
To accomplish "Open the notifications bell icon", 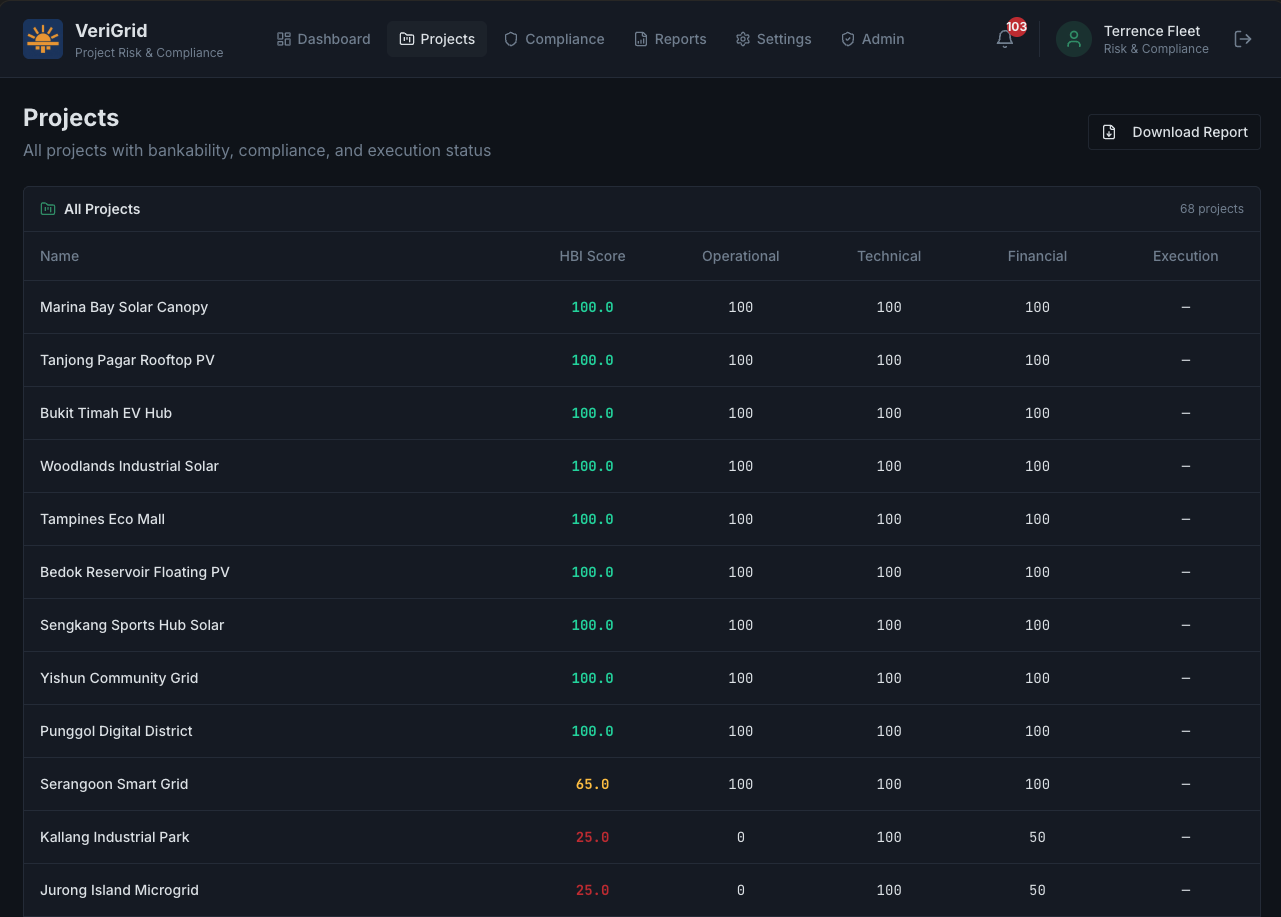I will point(1005,39).
